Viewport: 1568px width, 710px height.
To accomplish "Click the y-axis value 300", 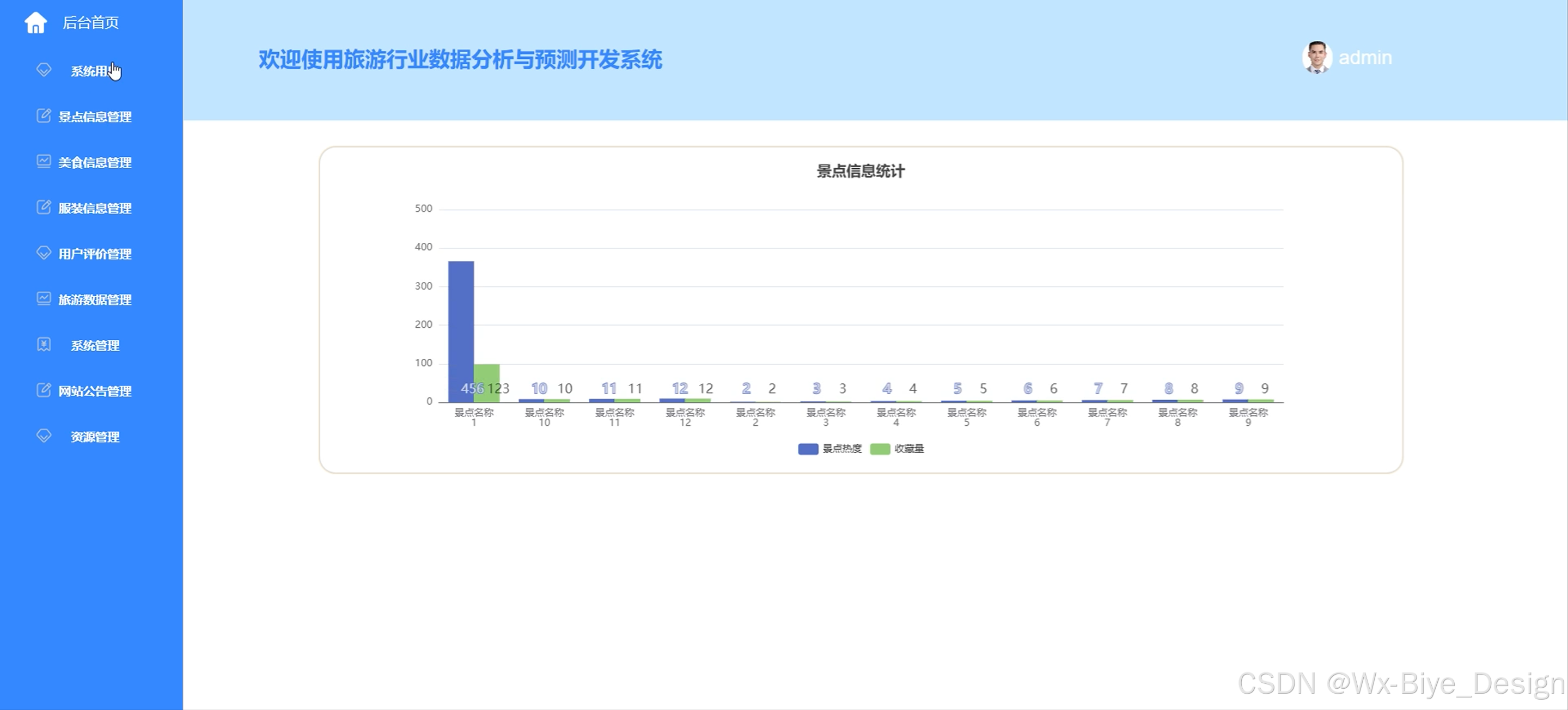I will (x=424, y=286).
